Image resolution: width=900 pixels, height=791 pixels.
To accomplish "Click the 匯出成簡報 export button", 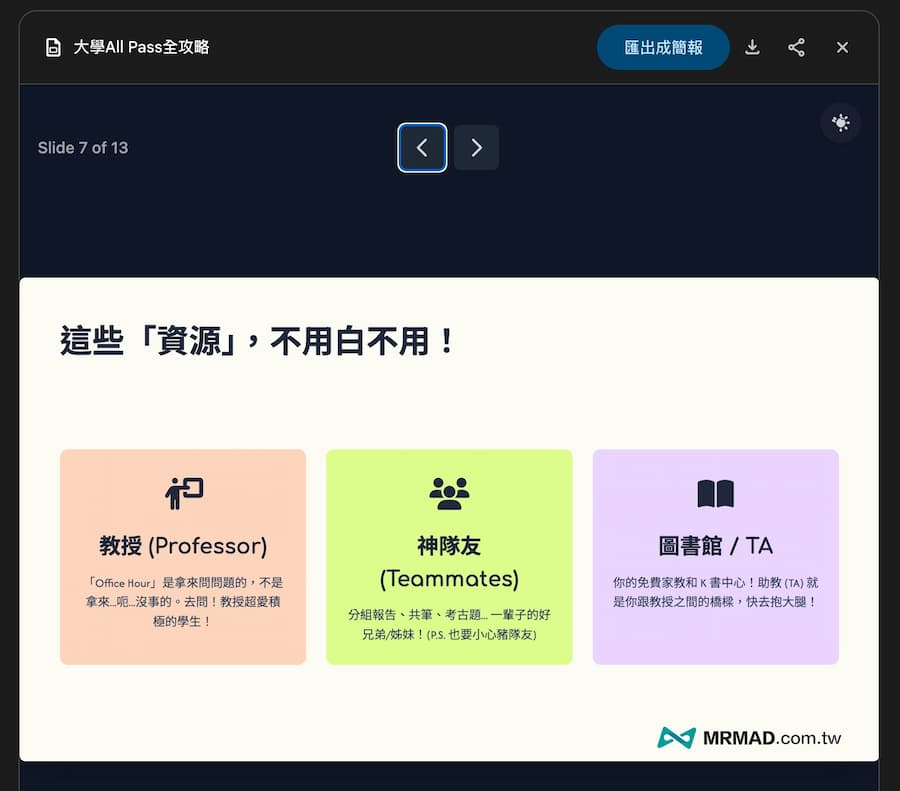I will click(663, 46).
